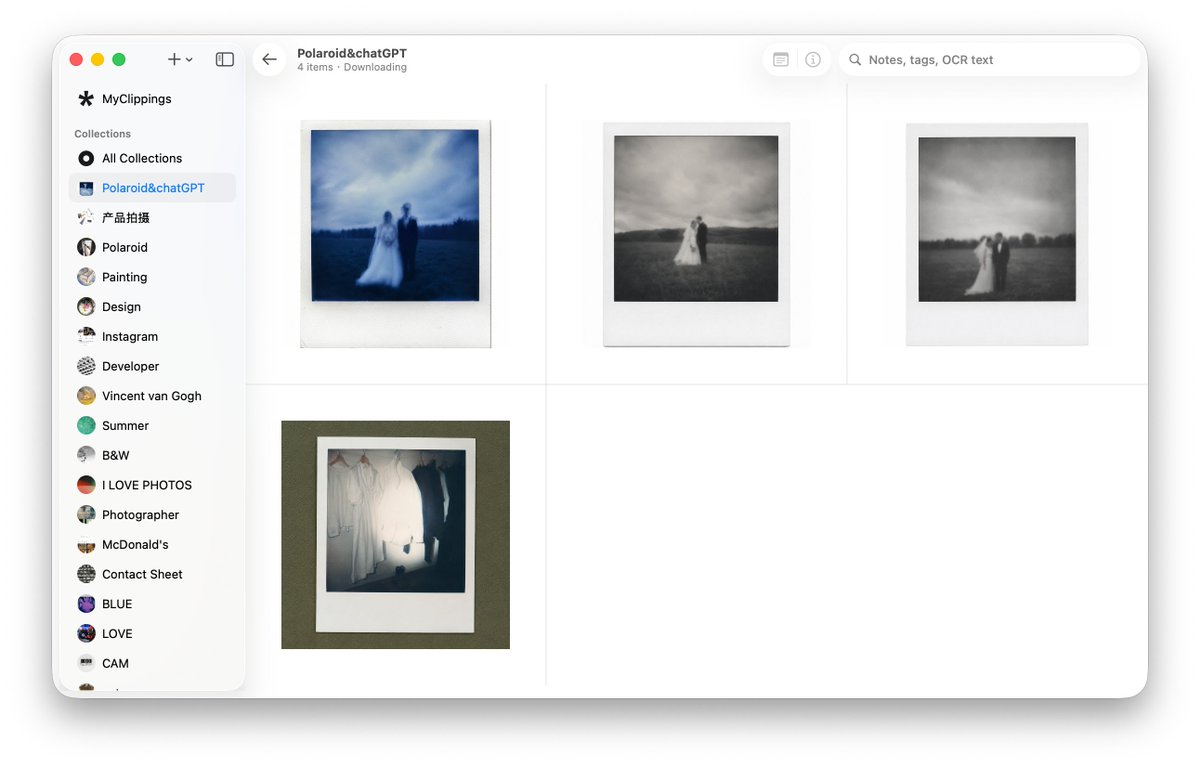1200x767 pixels.
Task: Select the hanging clothes Polaroid on olive background
Action: 396,535
